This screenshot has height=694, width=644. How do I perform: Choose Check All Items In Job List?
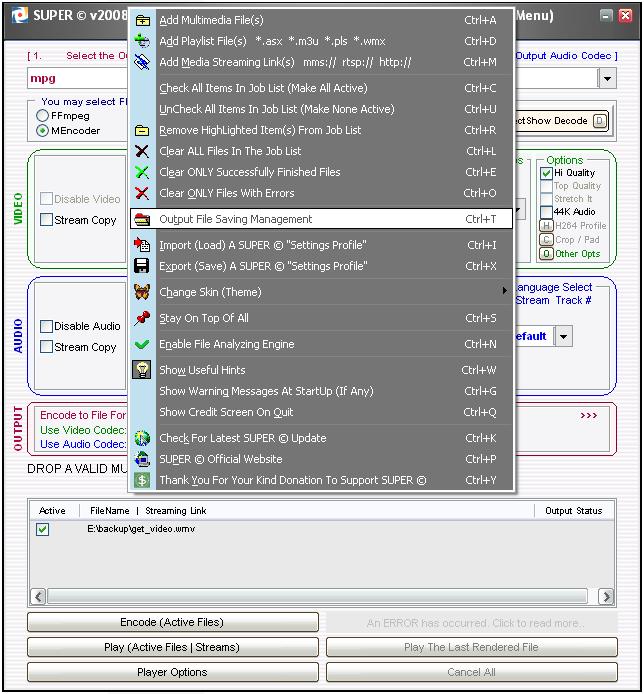pos(321,88)
